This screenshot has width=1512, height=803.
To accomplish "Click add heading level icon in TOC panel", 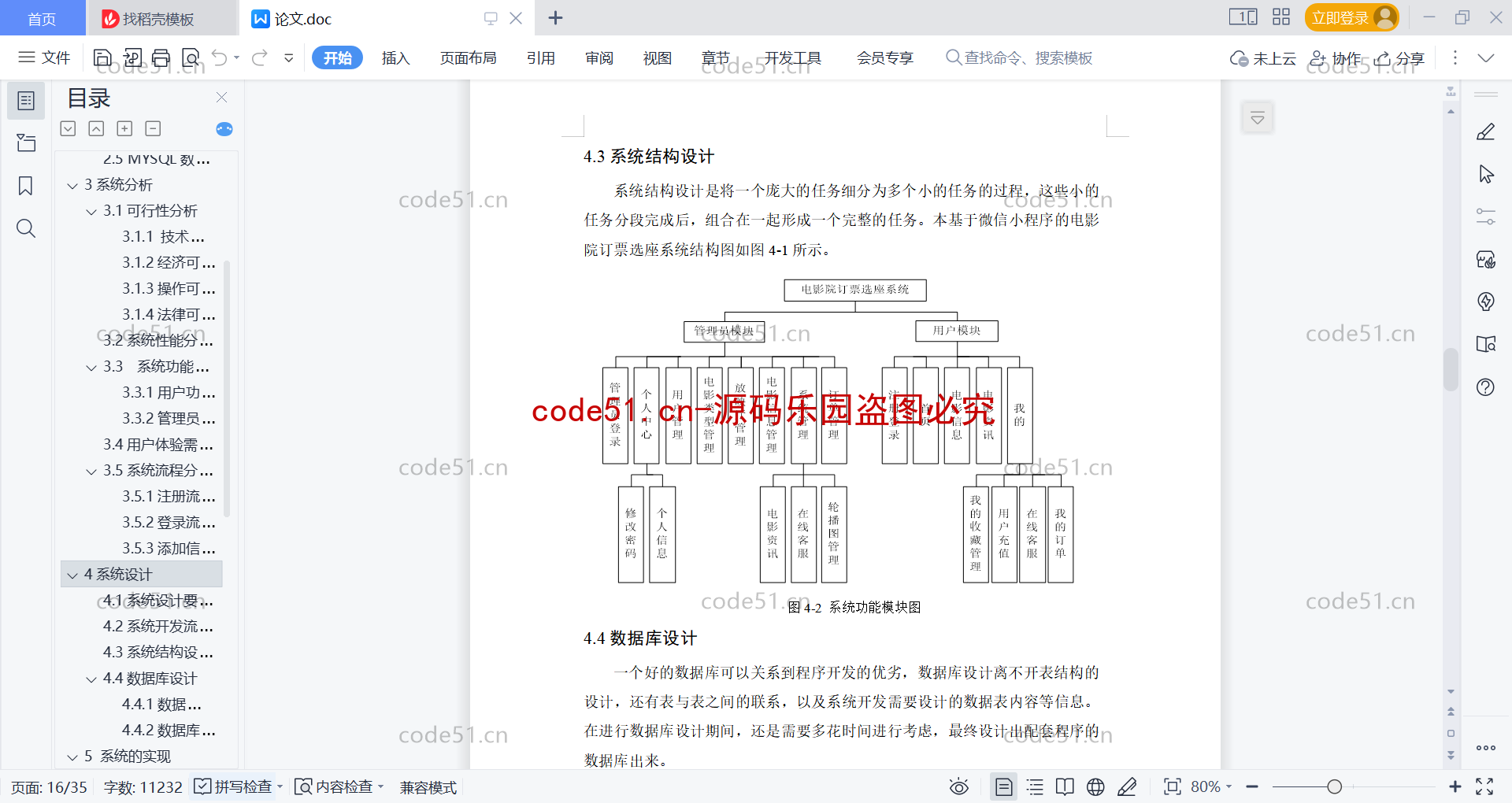I will pos(124,128).
